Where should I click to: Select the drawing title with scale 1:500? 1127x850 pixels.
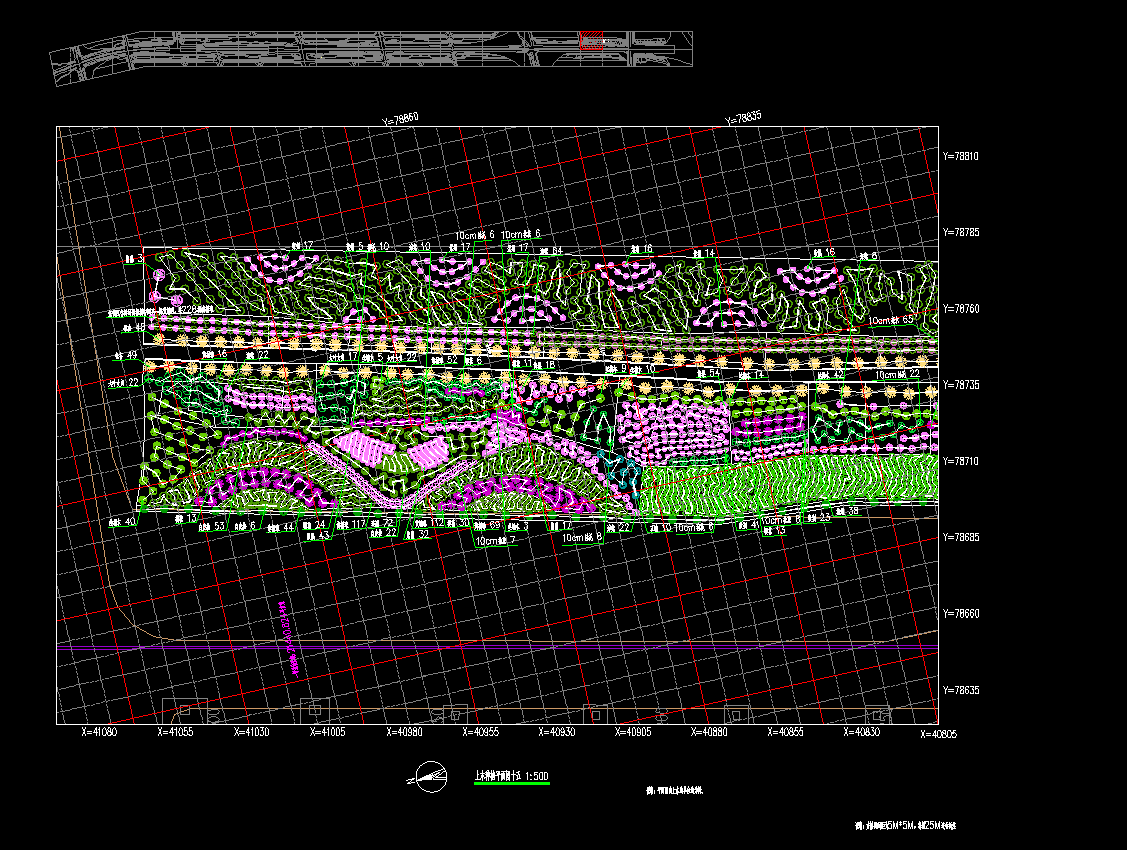512,776
